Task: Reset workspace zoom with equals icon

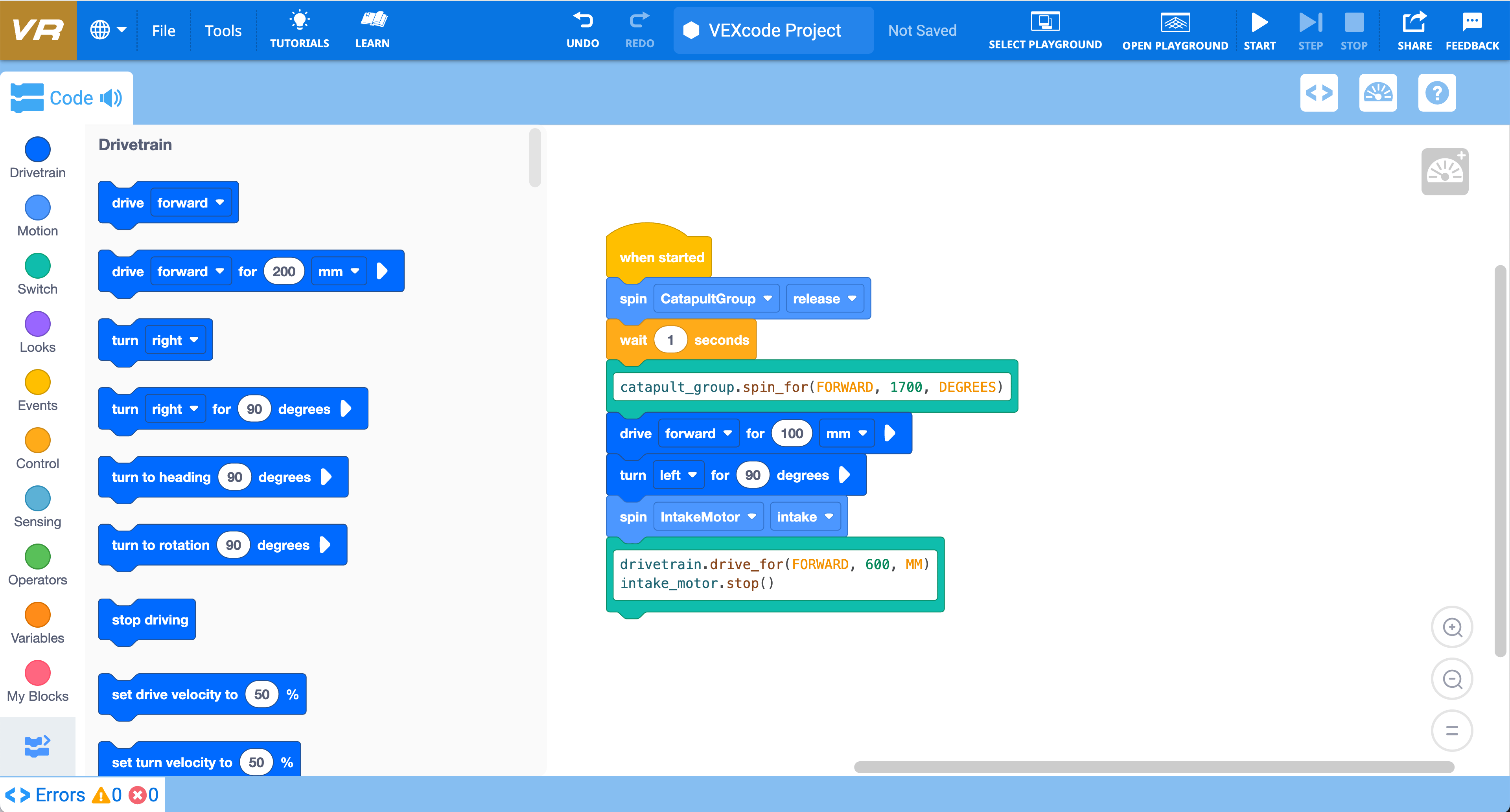Action: [x=1452, y=731]
